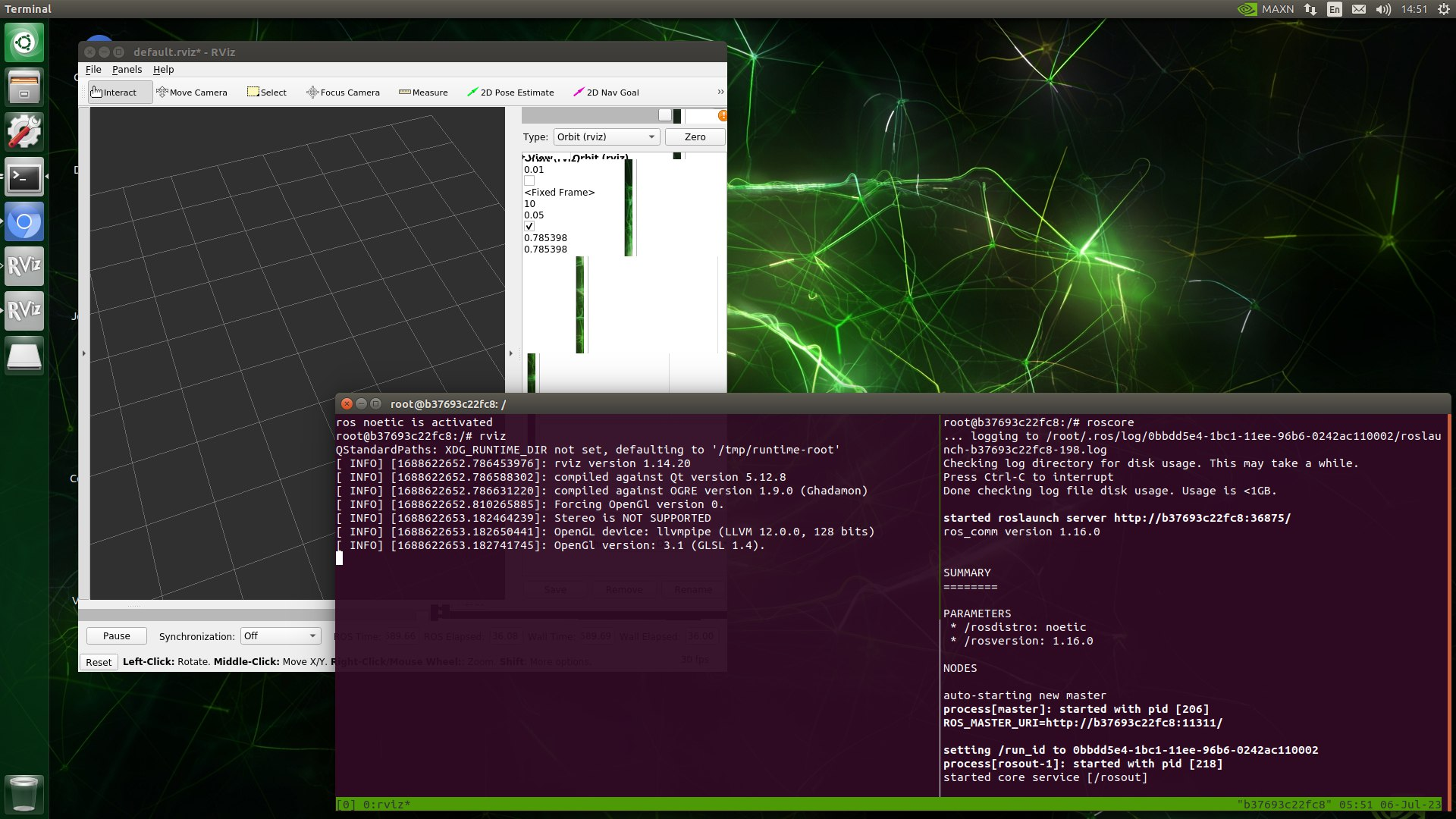Image resolution: width=1456 pixels, height=819 pixels.
Task: Click the Pause button in Time panel
Action: 116,636
